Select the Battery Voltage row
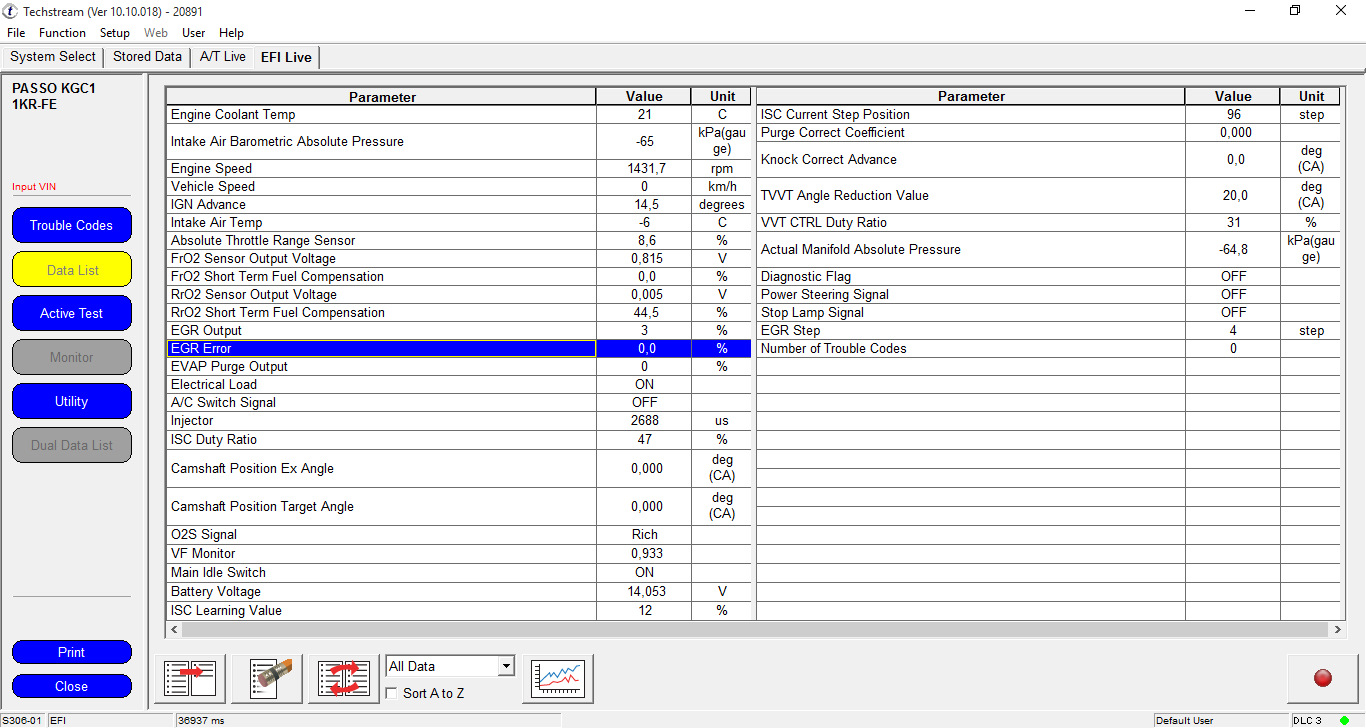Image resolution: width=1366 pixels, height=728 pixels. pos(458,592)
